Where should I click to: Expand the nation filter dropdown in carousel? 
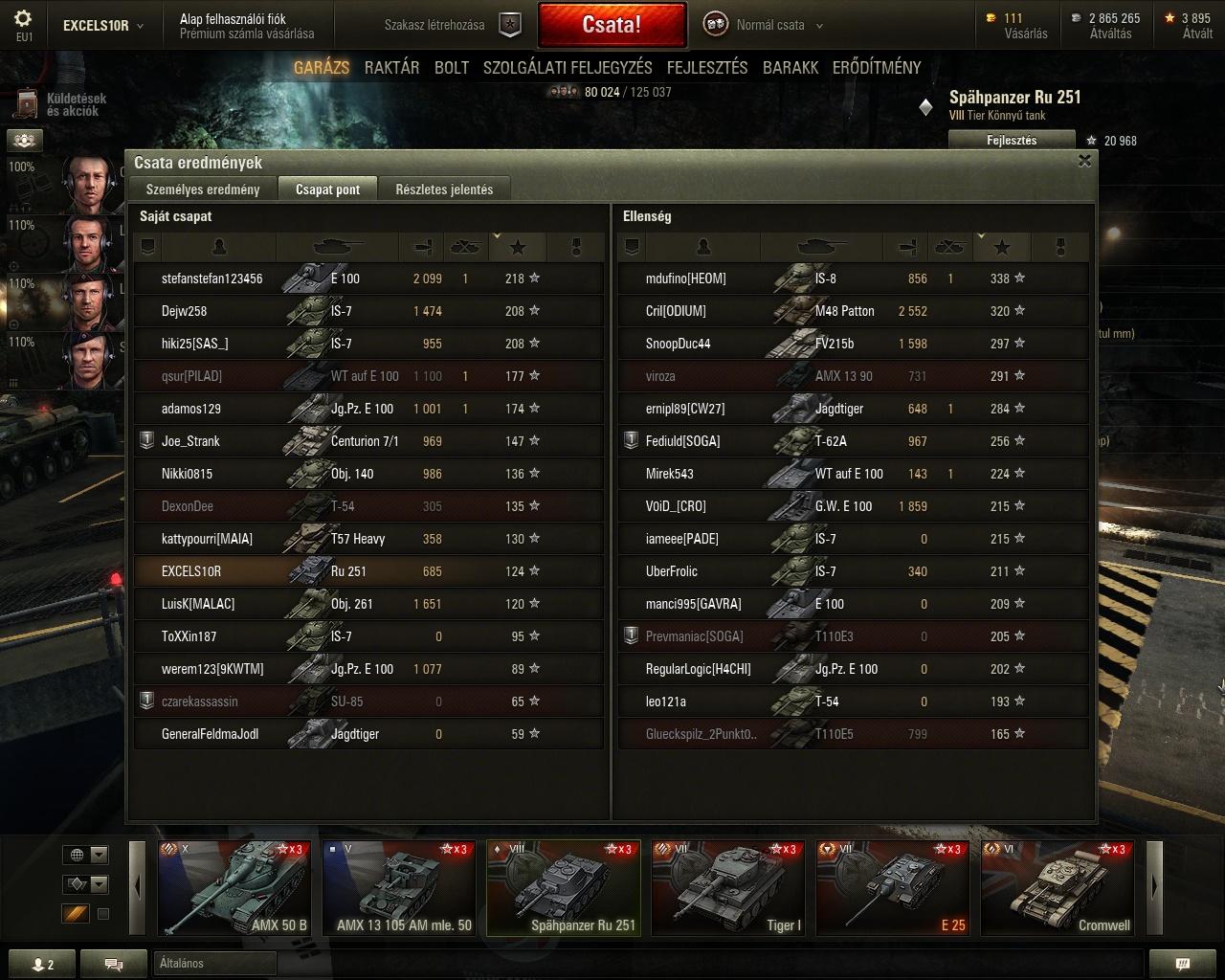(x=85, y=855)
